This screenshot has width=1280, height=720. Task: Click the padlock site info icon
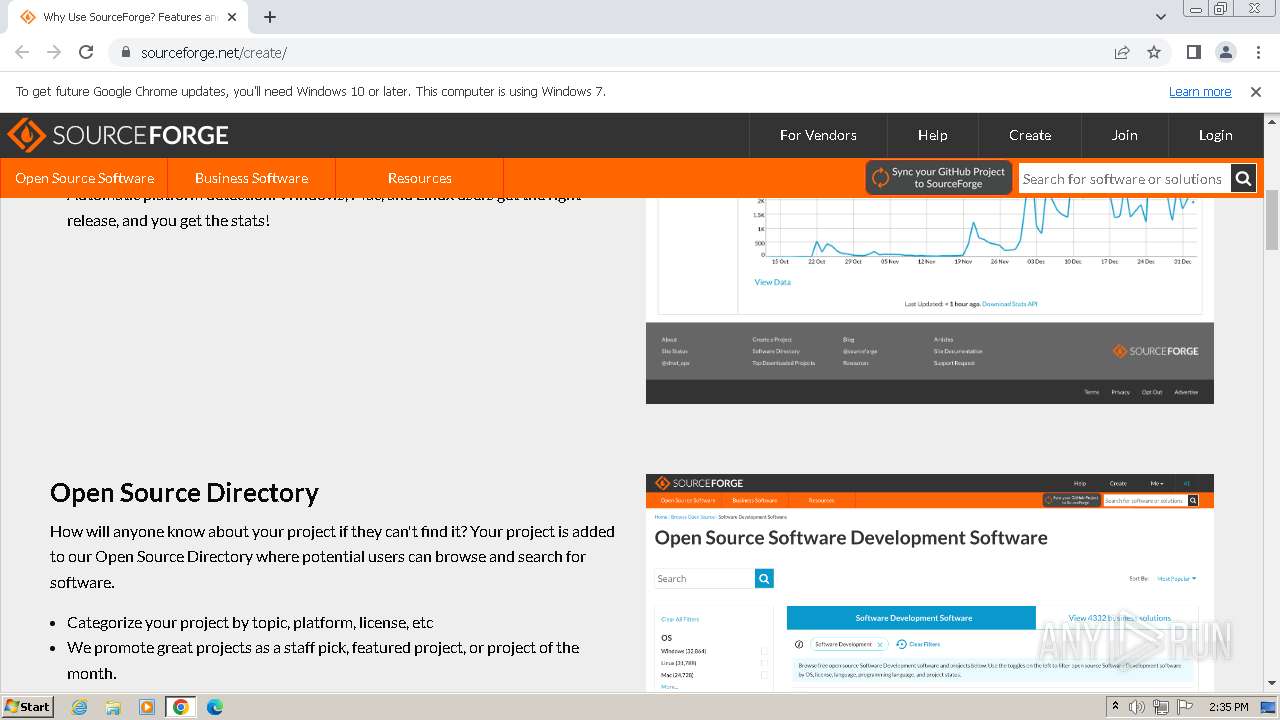(125, 53)
